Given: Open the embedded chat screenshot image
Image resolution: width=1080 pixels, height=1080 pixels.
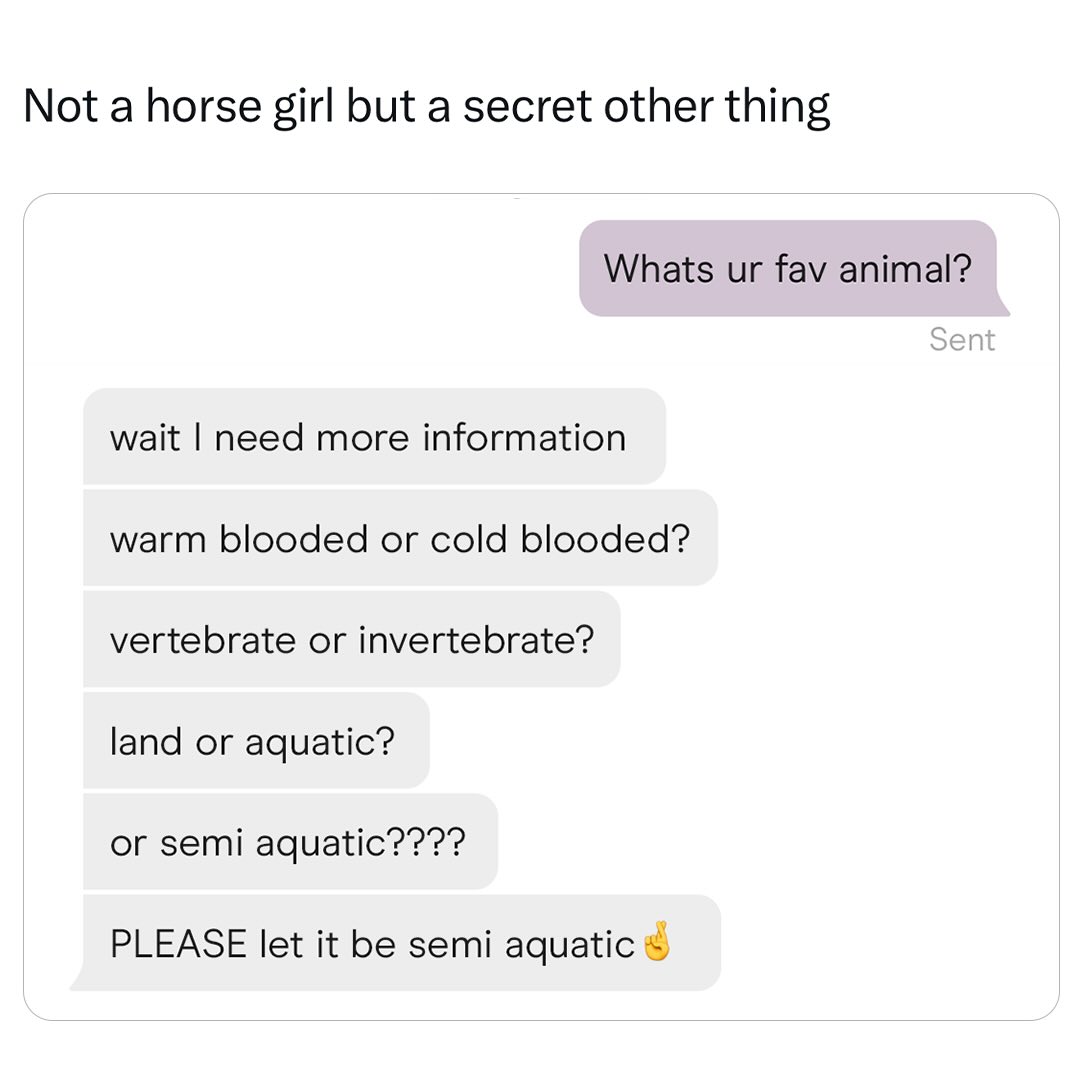Looking at the screenshot, I should pyautogui.click(x=541, y=607).
